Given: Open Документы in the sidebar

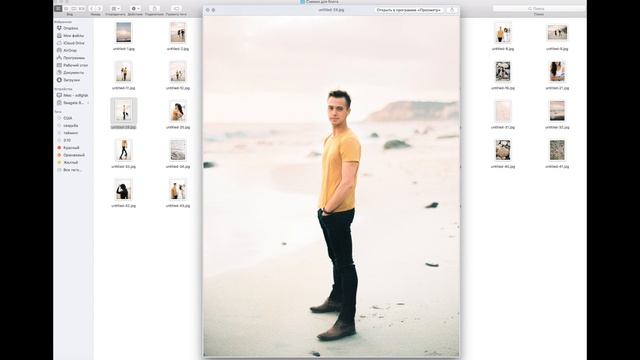Looking at the screenshot, I should coord(71,72).
